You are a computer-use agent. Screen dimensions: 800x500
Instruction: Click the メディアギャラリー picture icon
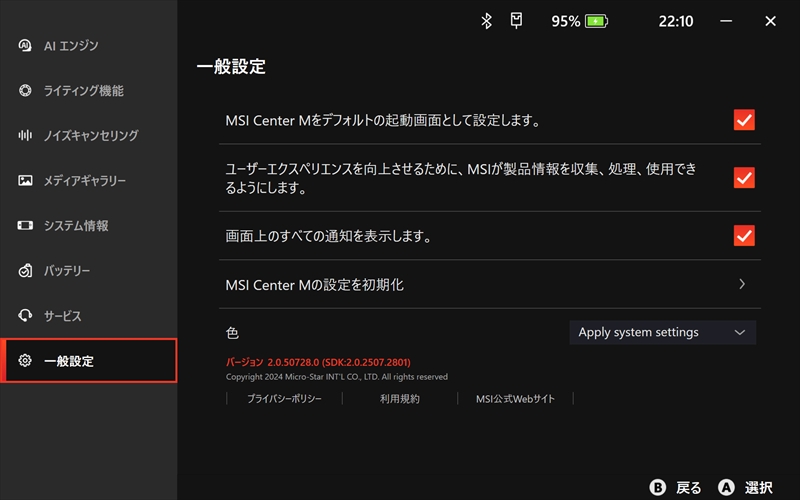click(25, 180)
